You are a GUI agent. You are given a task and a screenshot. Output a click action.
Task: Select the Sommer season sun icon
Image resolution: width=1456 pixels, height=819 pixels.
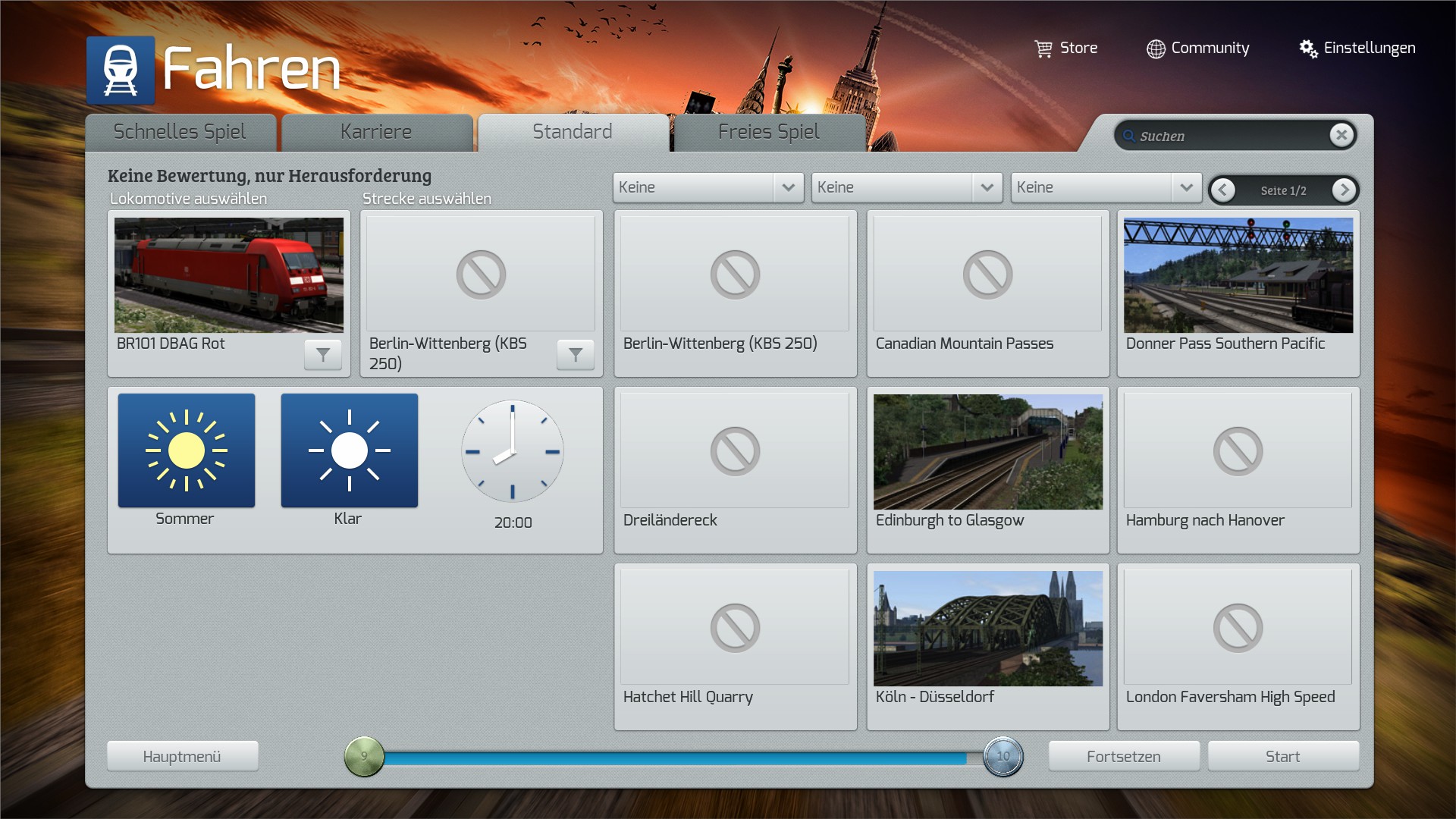coord(187,450)
